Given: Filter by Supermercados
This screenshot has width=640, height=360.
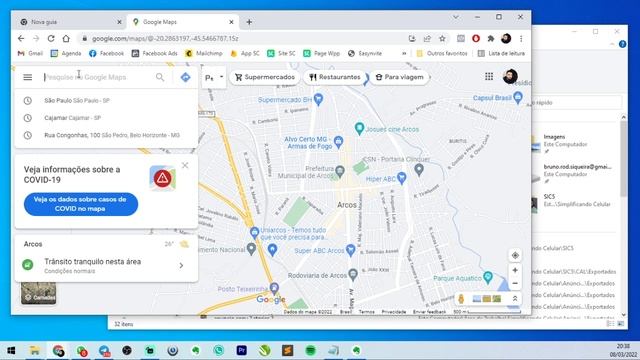Looking at the screenshot, I should tap(265, 77).
